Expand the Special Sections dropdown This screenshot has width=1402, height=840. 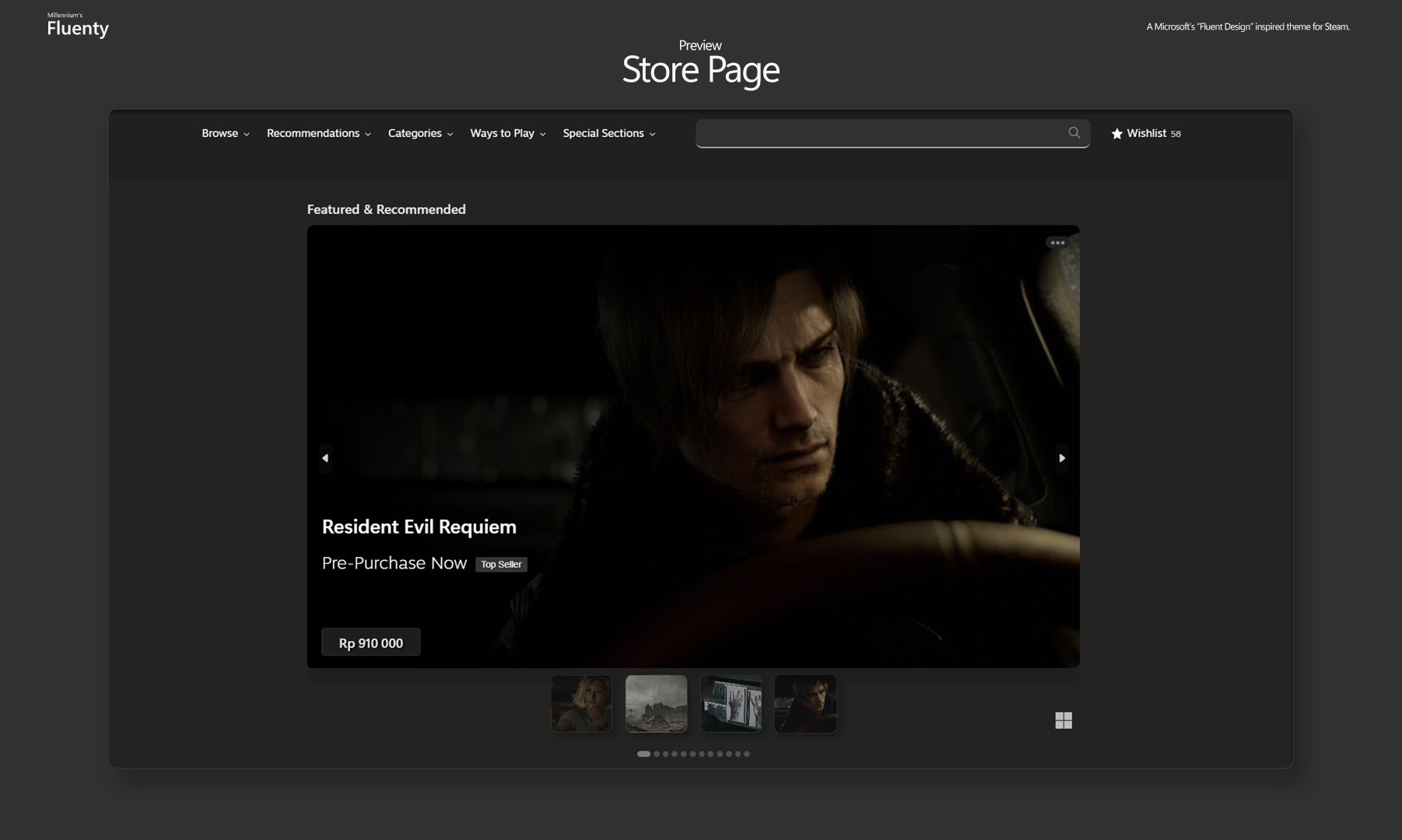click(x=609, y=134)
